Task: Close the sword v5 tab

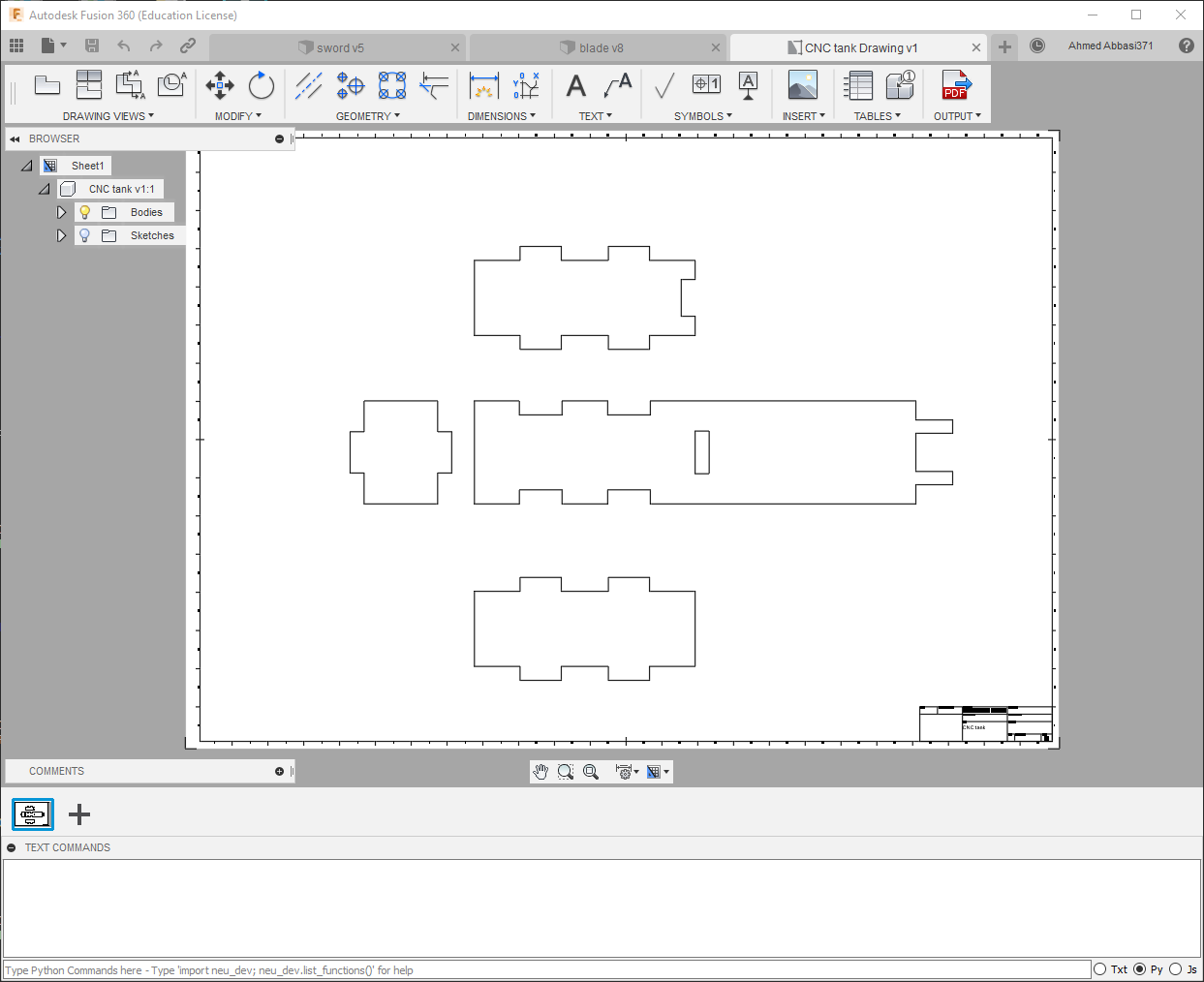Action: pyautogui.click(x=455, y=47)
